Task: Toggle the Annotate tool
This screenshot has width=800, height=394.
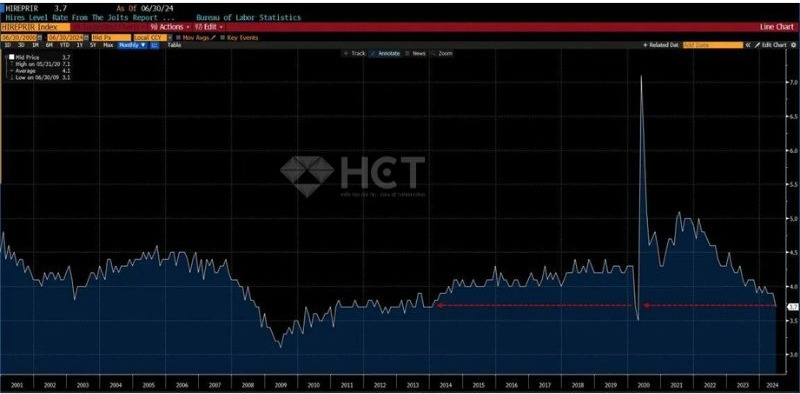Action: (x=386, y=53)
